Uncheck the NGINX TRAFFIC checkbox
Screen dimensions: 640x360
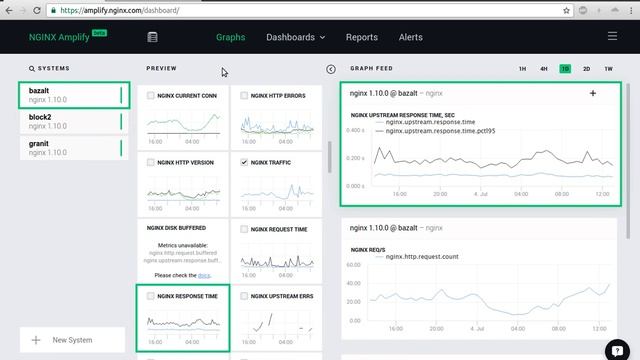(244, 162)
